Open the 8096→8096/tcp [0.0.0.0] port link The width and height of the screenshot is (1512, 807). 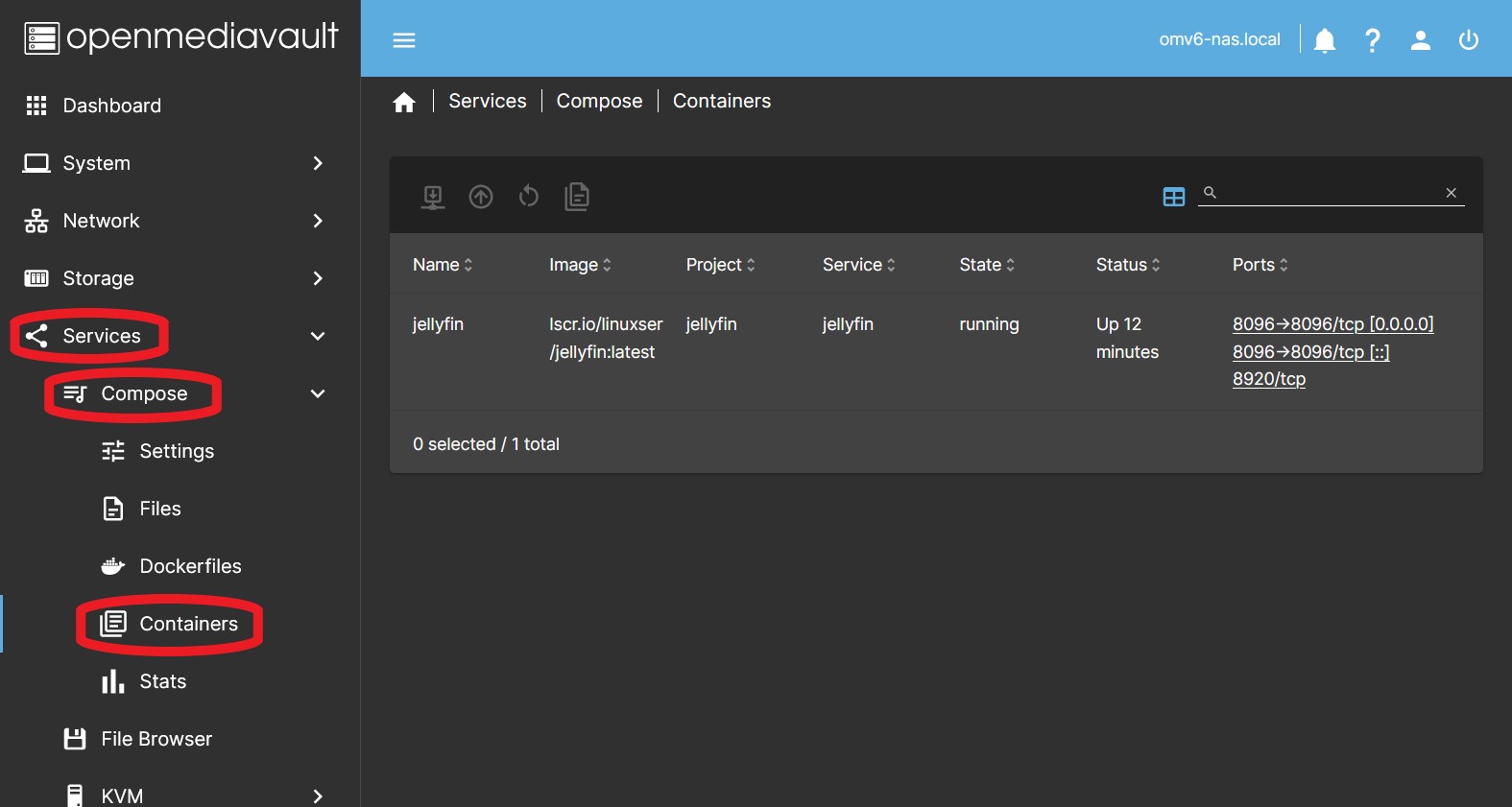(1332, 324)
